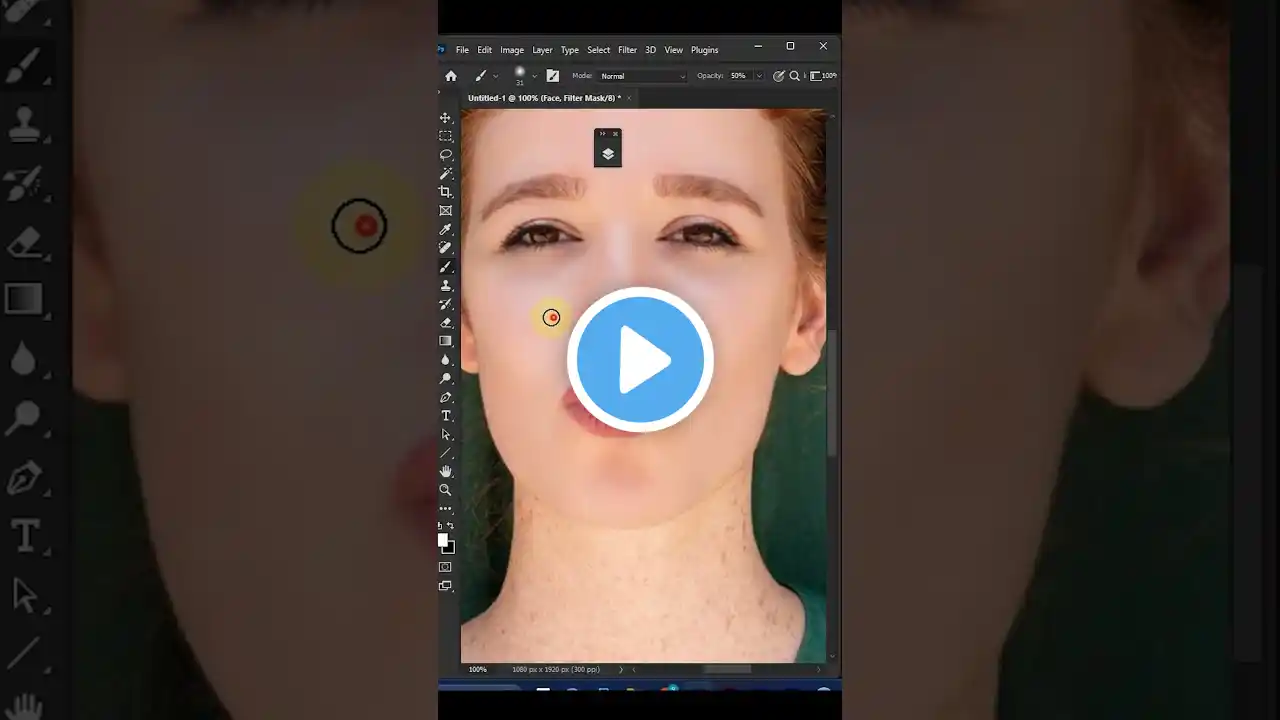The height and width of the screenshot is (720, 1280).
Task: Switch to the Untitled-1 document tab
Action: [540, 97]
